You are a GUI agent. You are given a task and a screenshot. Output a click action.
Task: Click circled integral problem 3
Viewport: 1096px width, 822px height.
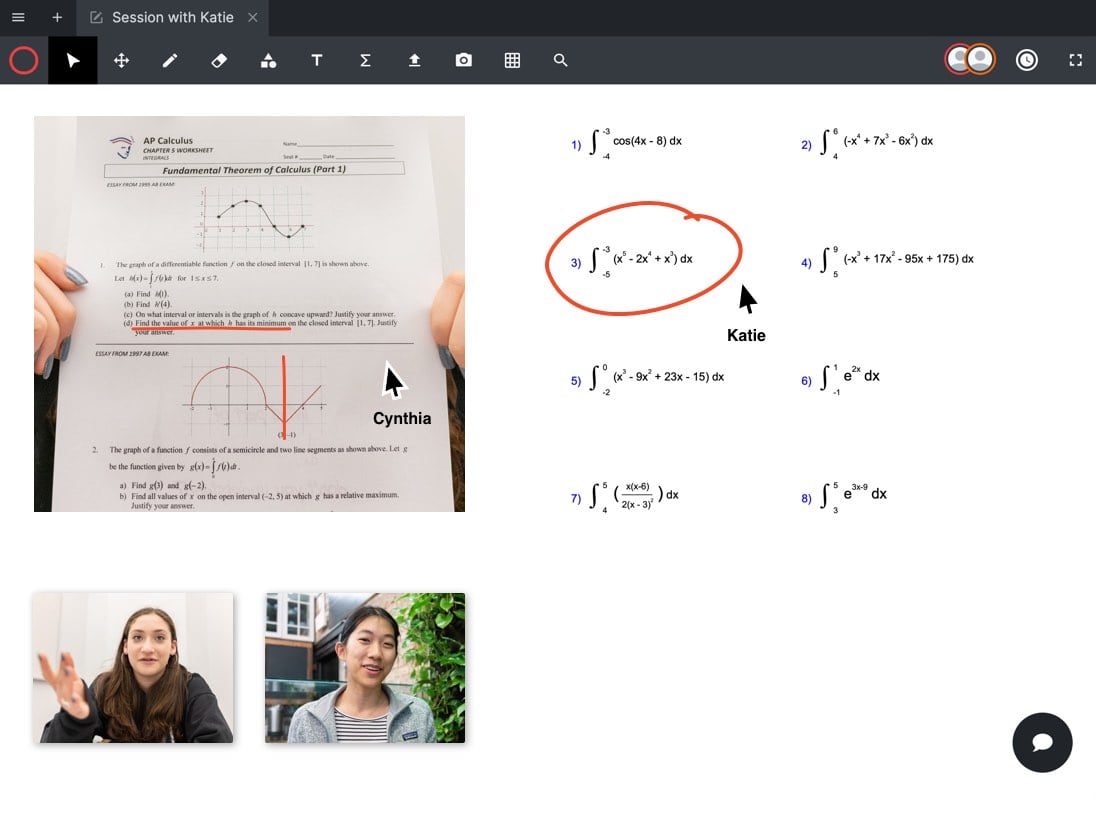633,262
